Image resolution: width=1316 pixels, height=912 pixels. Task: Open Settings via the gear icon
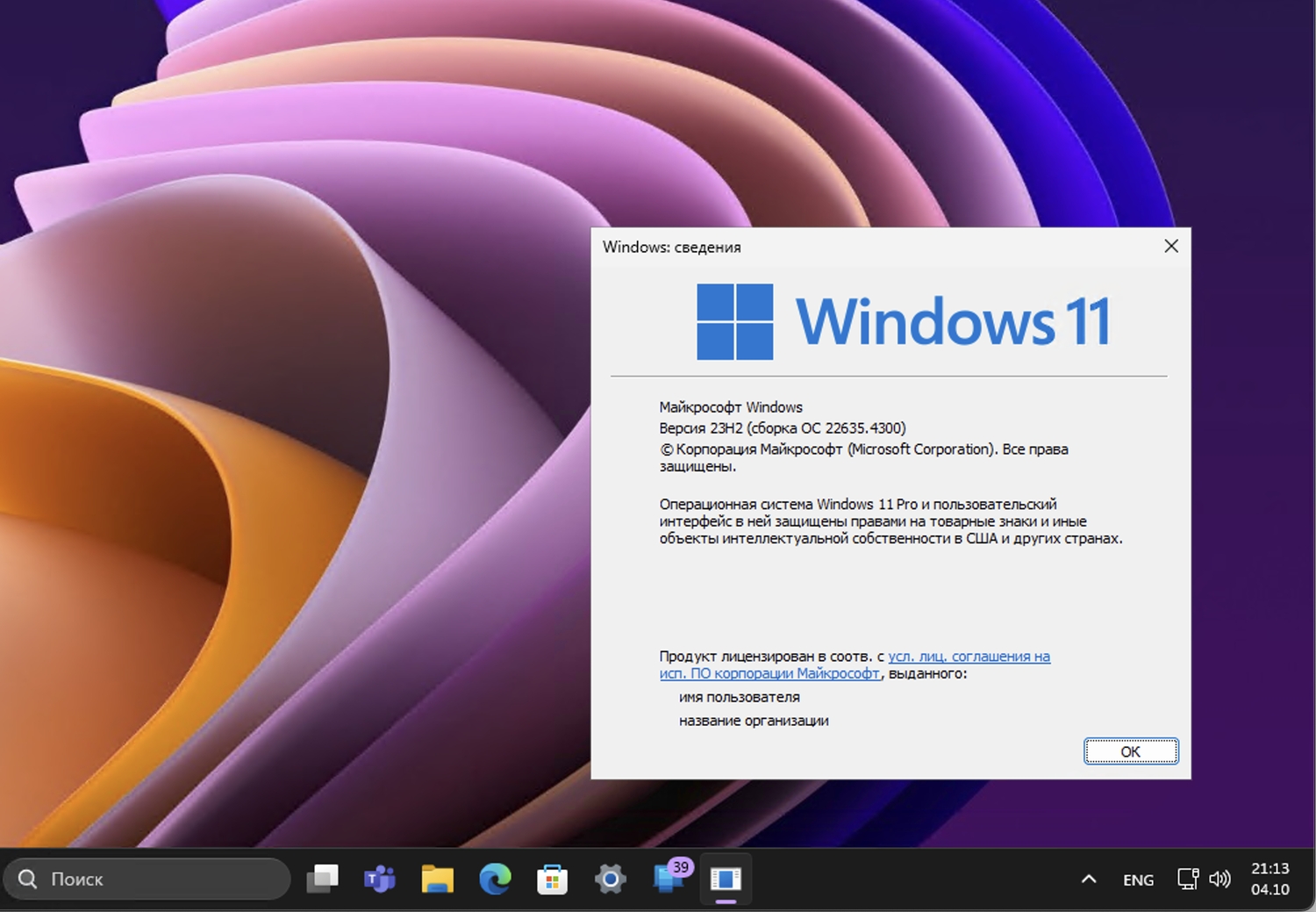point(611,879)
